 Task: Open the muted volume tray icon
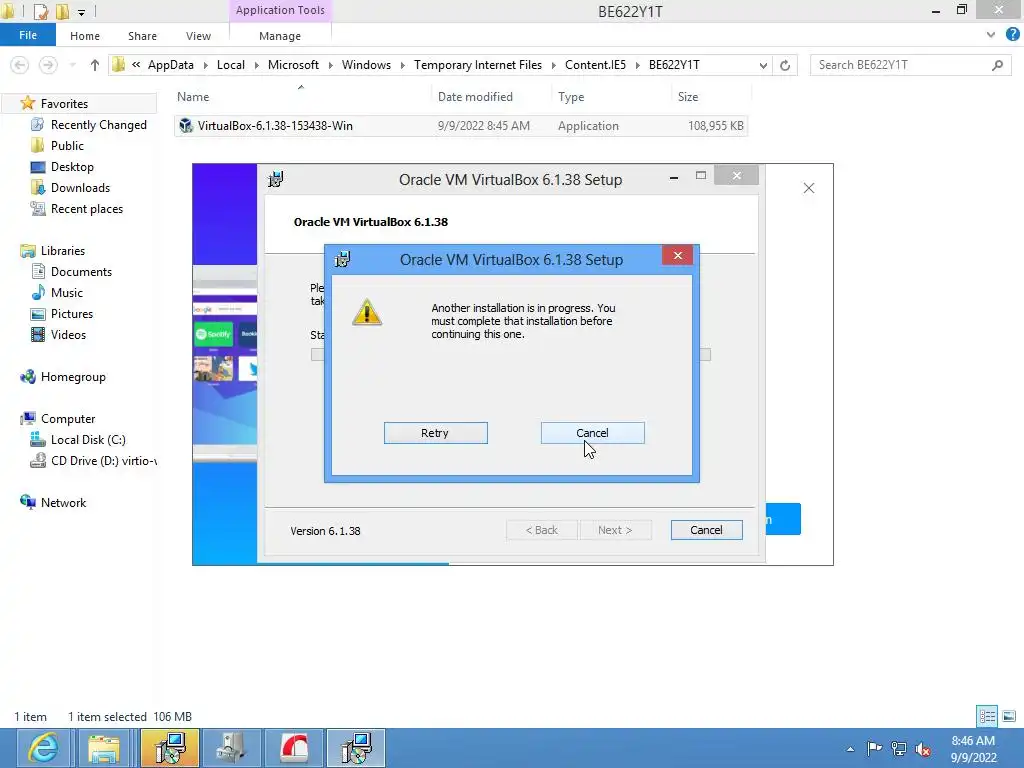point(923,749)
